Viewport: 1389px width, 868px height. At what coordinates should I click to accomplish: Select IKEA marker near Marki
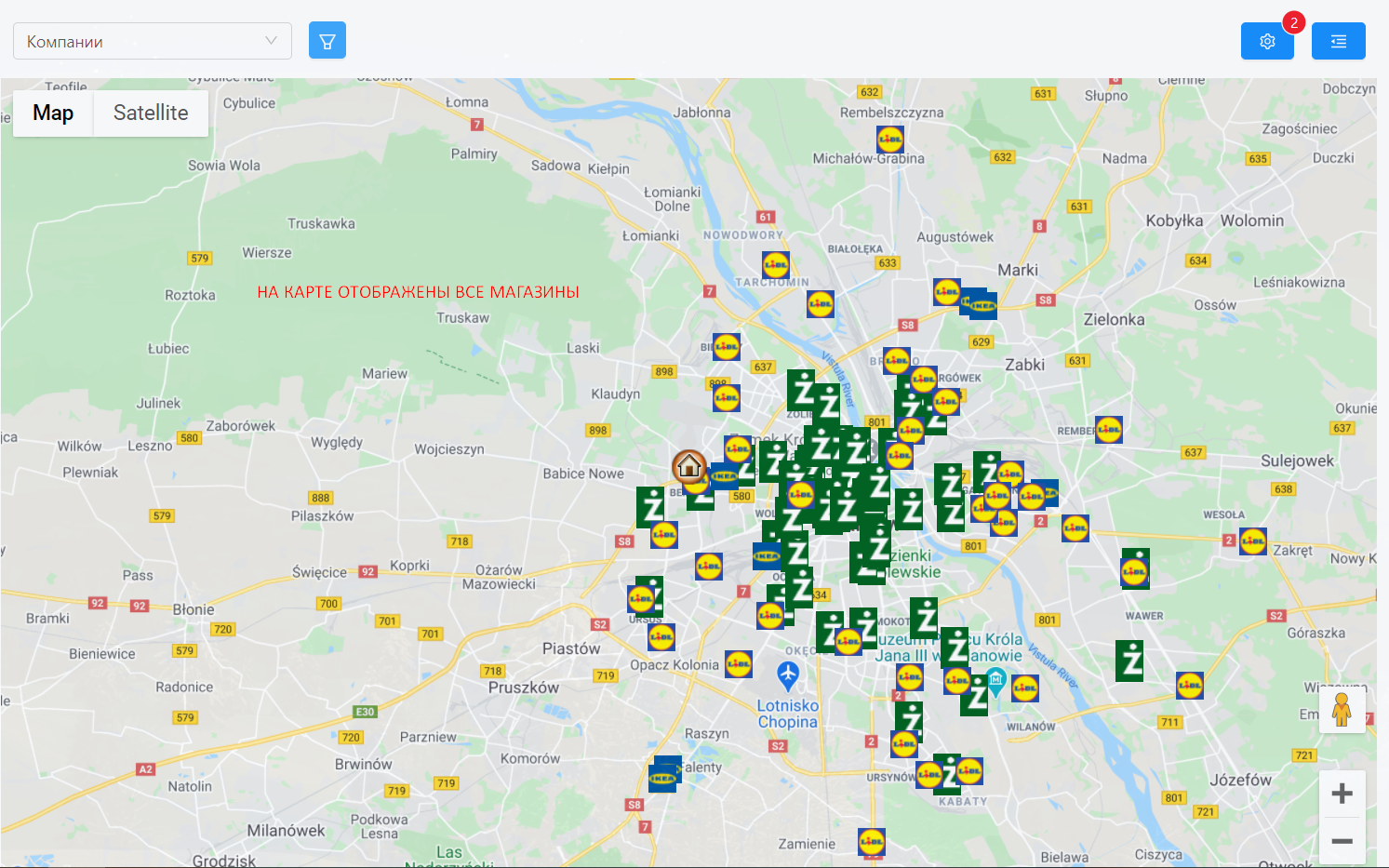[x=982, y=305]
